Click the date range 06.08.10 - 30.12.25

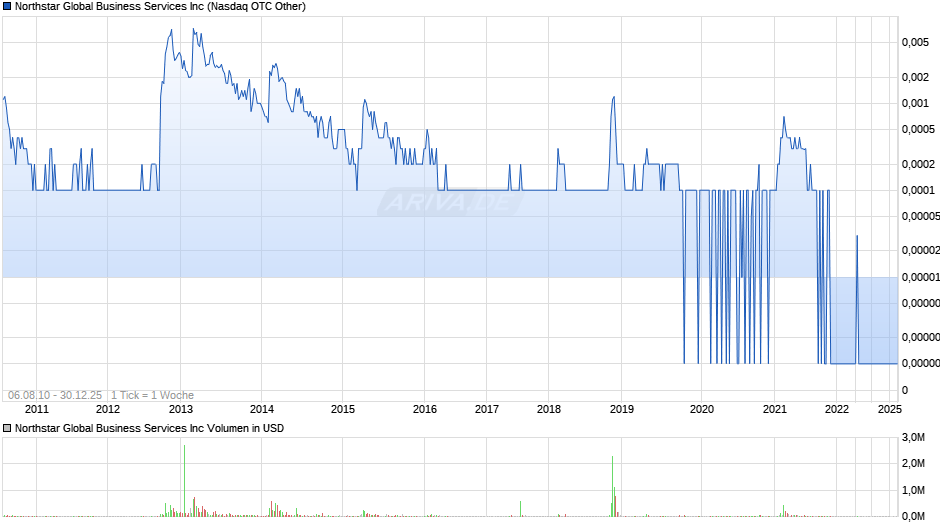(x=55, y=395)
